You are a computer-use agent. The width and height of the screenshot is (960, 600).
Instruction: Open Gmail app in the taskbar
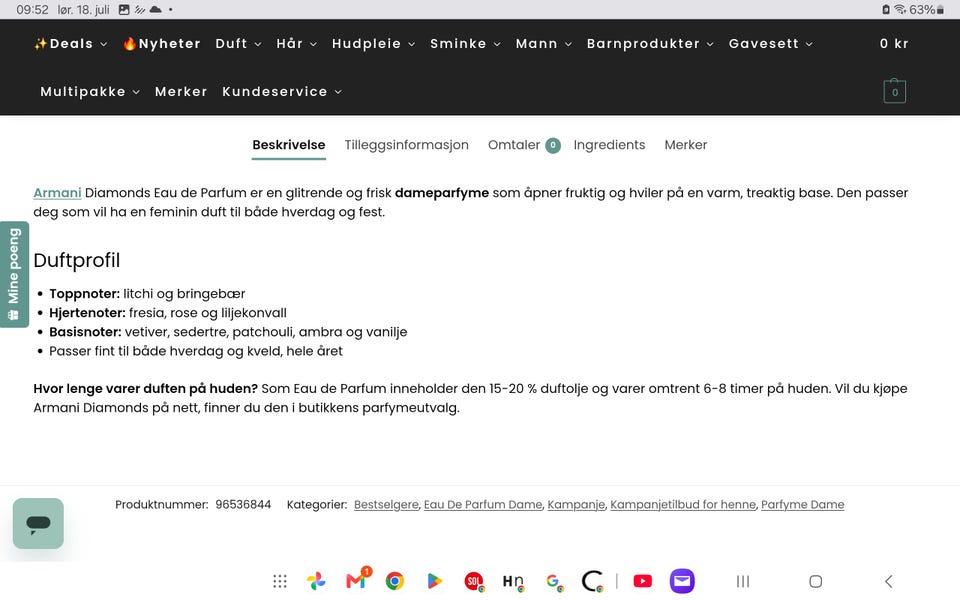(x=357, y=580)
